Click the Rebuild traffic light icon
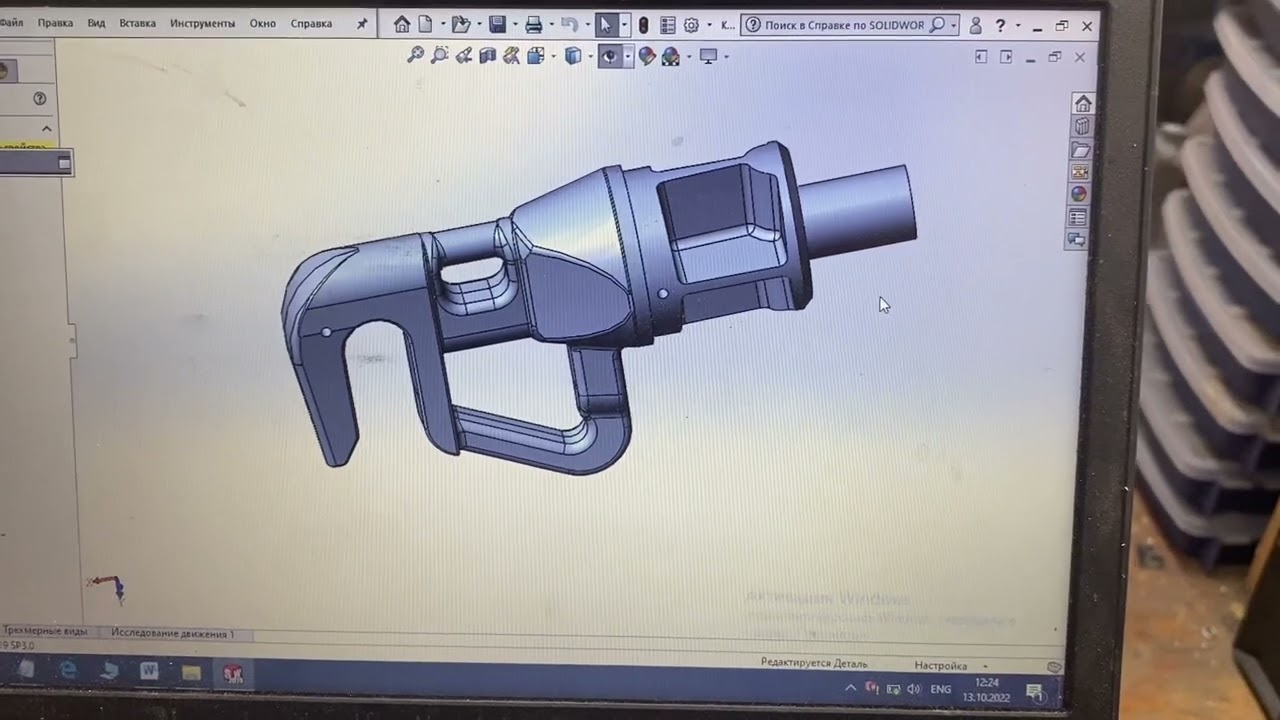The width and height of the screenshot is (1280, 720). 644,24
